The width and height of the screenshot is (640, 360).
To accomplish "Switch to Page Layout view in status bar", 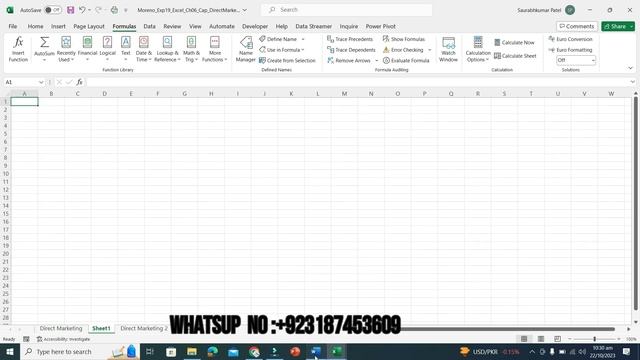I will click(541, 339).
